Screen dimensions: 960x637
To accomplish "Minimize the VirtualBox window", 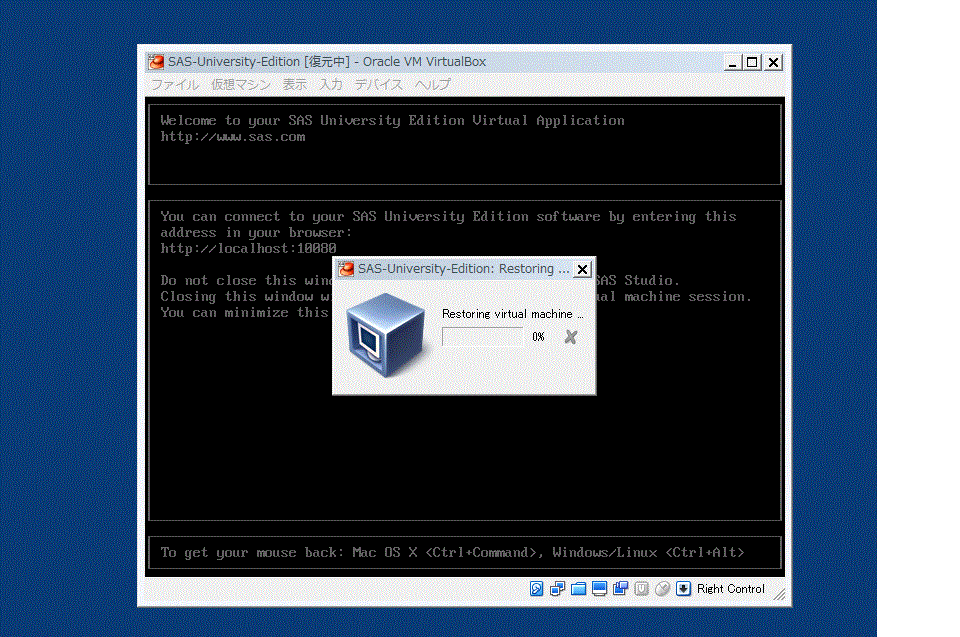I will (732, 62).
